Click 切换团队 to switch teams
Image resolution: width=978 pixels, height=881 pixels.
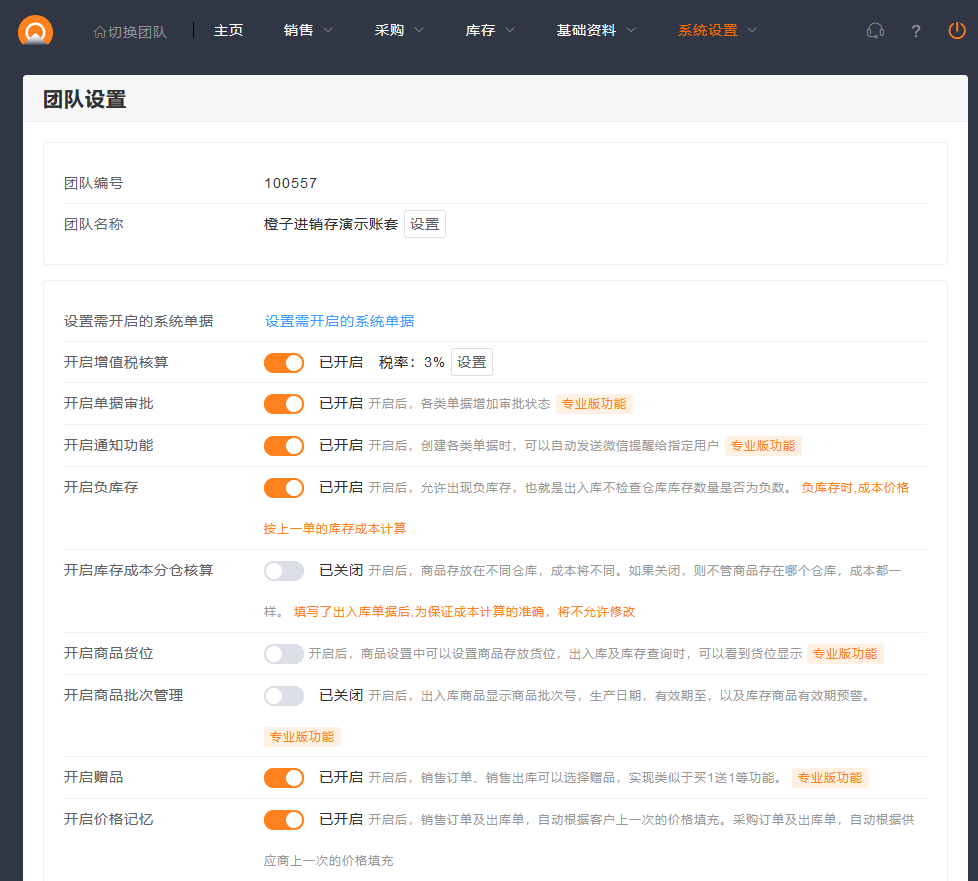130,31
